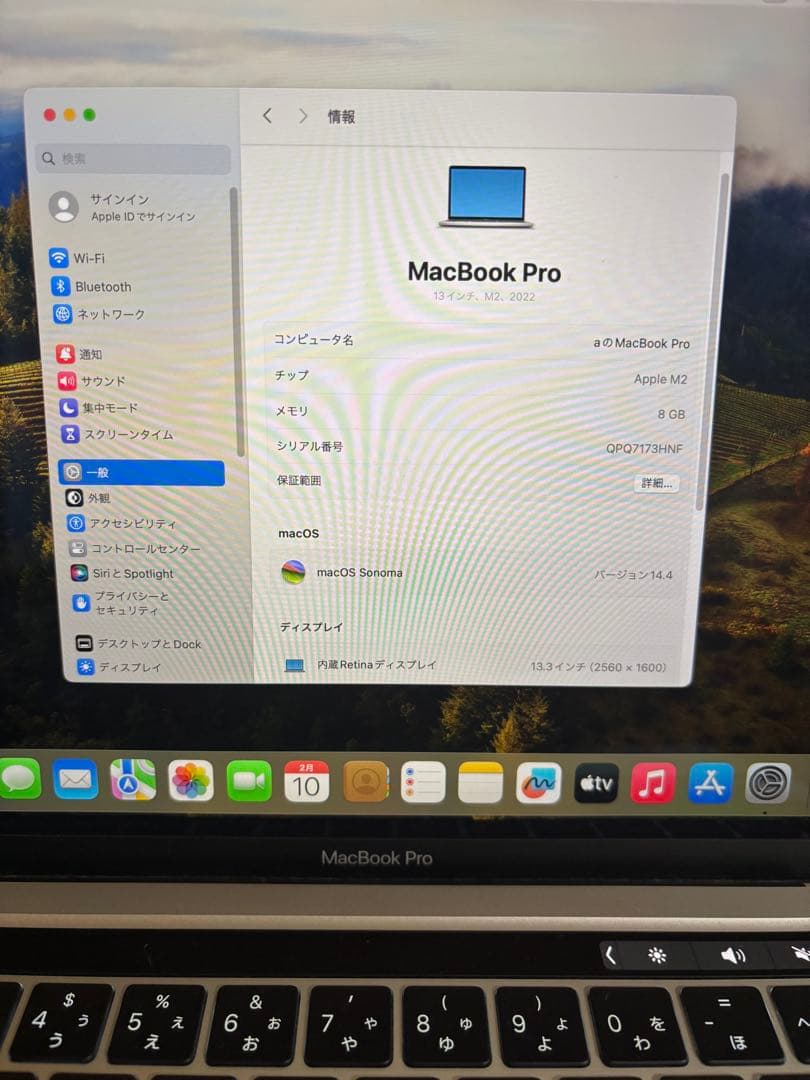Click the 検索 search field
The image size is (810, 1080).
pyautogui.click(x=130, y=157)
